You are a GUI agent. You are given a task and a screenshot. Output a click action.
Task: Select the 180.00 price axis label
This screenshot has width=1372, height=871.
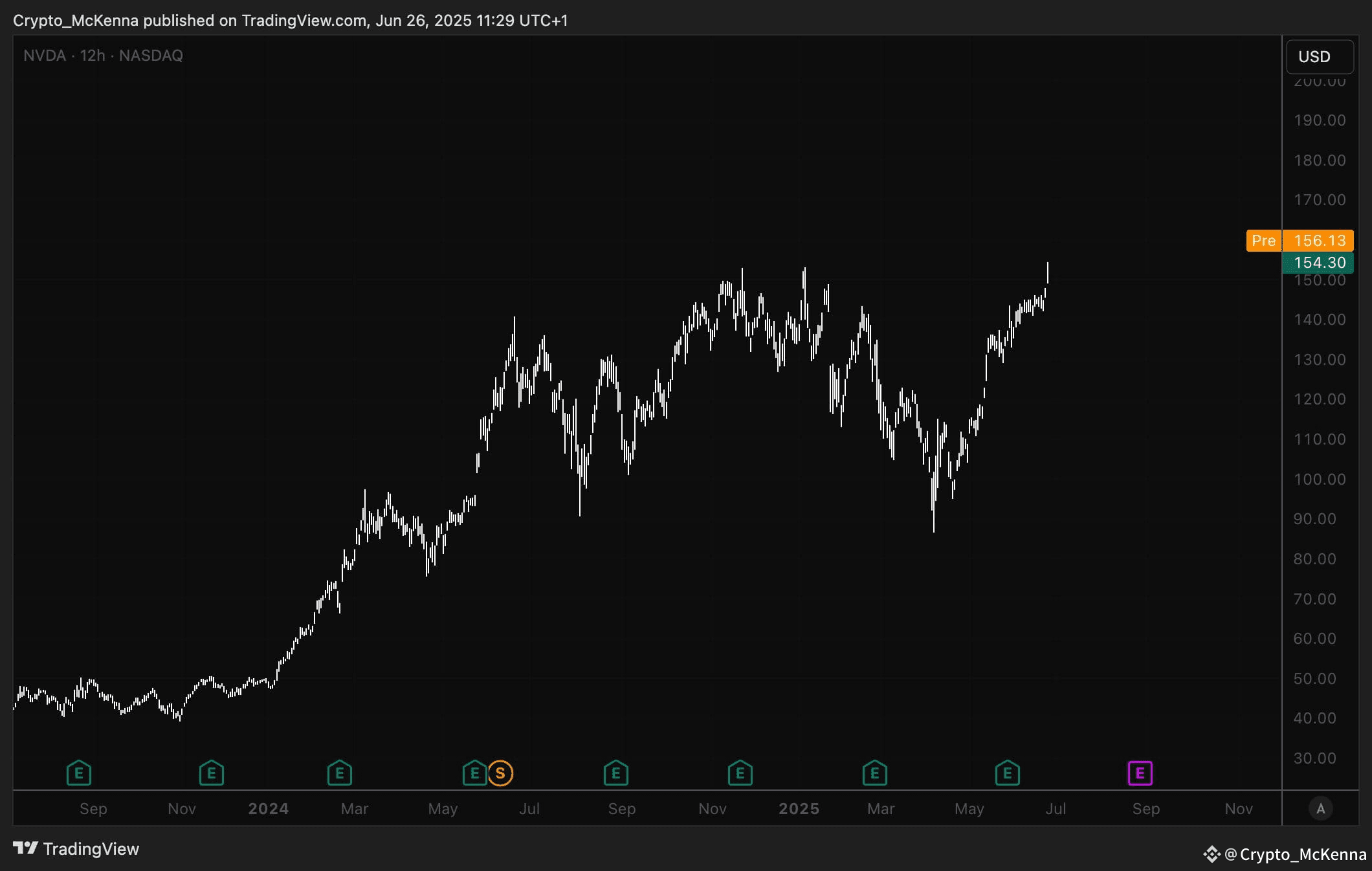[x=1320, y=160]
